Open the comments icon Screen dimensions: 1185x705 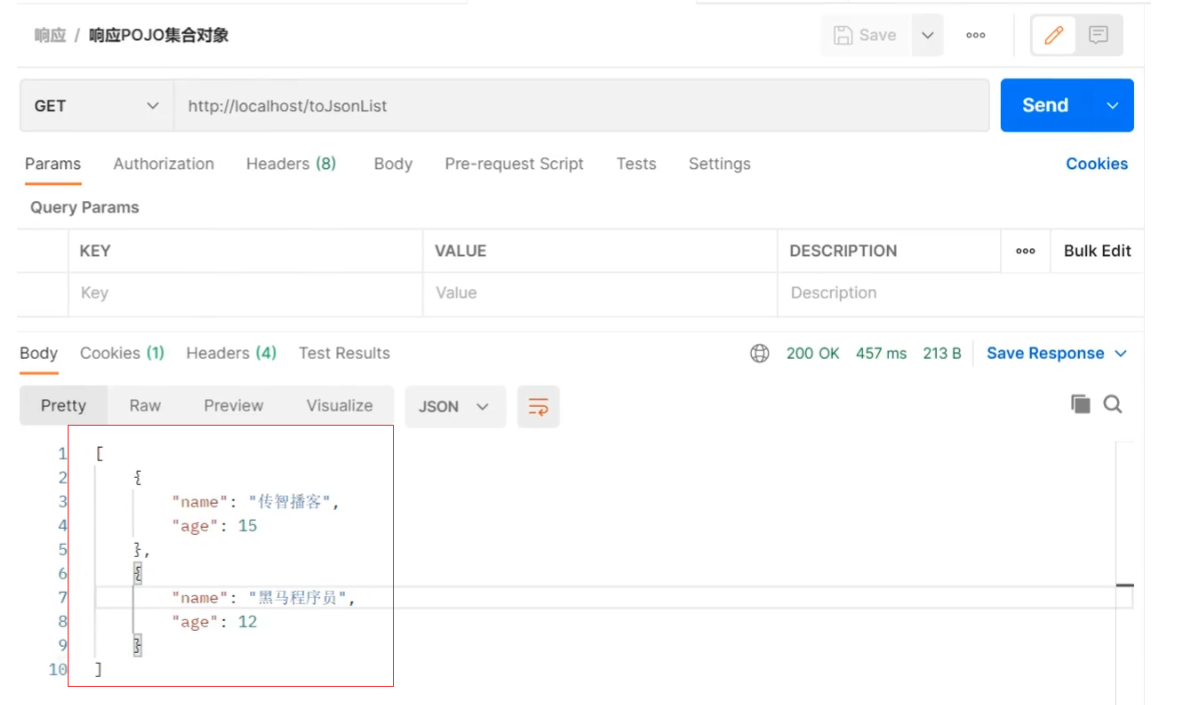point(1098,35)
